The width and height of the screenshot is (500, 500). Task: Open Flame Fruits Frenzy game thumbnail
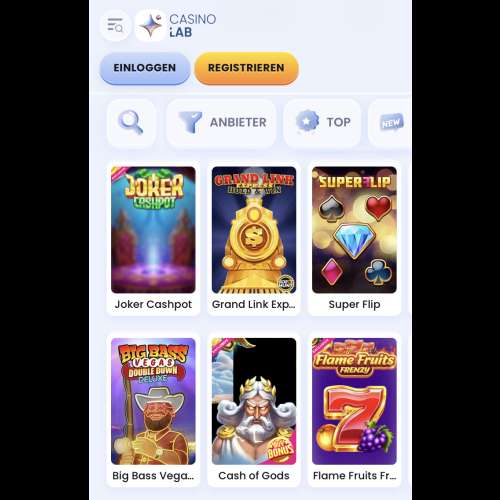point(354,401)
